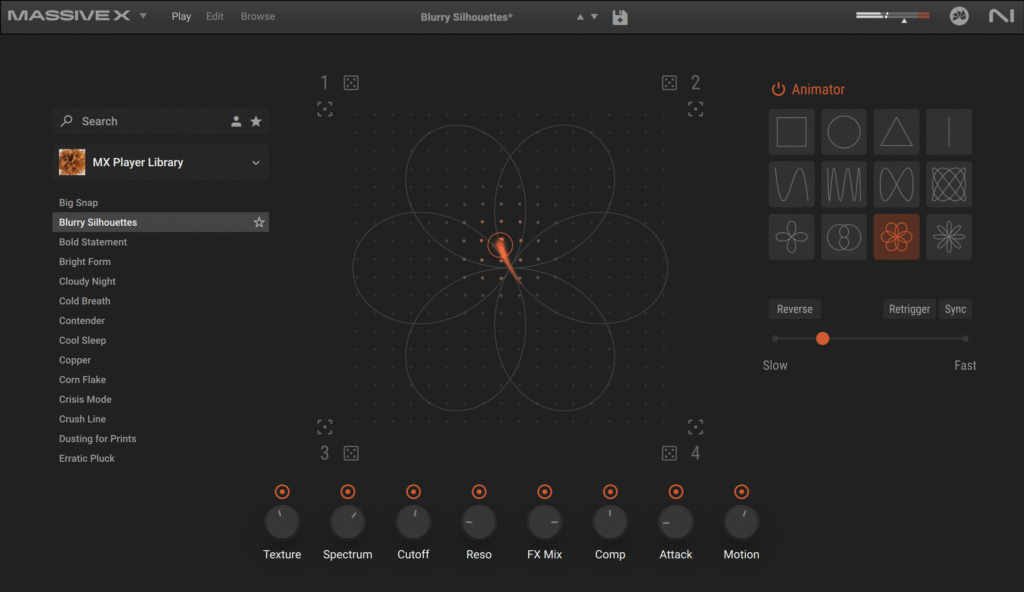Open the Massive X main menu arrow

click(x=143, y=16)
